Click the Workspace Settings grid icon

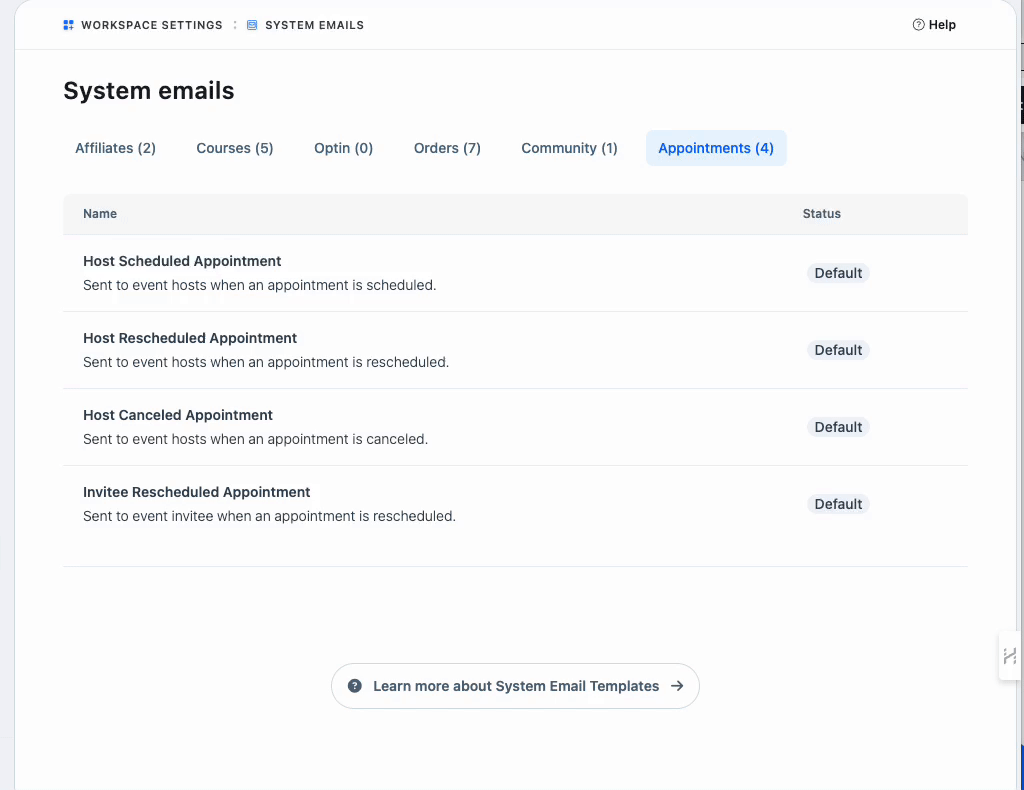tap(69, 25)
